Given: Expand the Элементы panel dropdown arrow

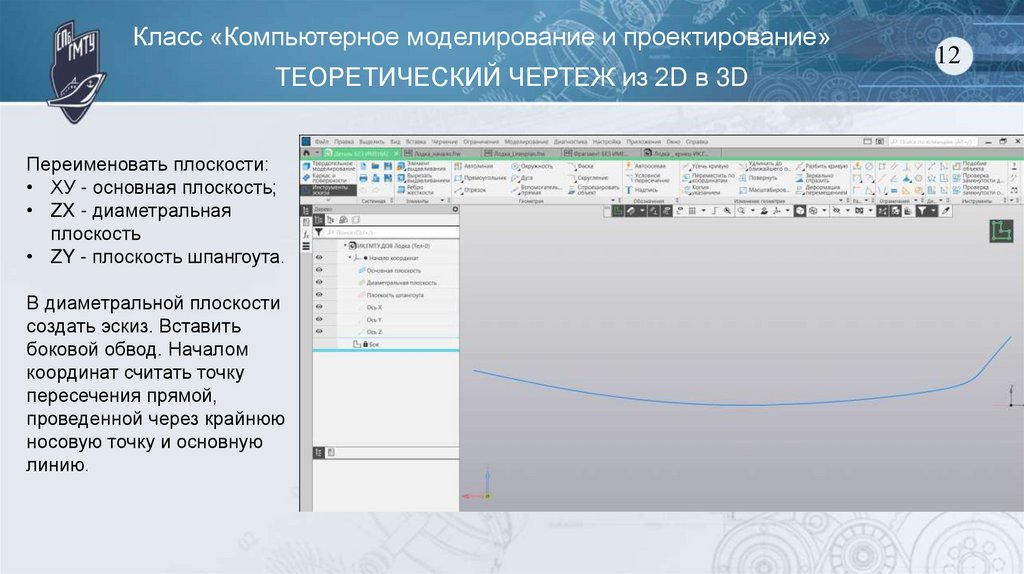Looking at the screenshot, I should (x=442, y=200).
